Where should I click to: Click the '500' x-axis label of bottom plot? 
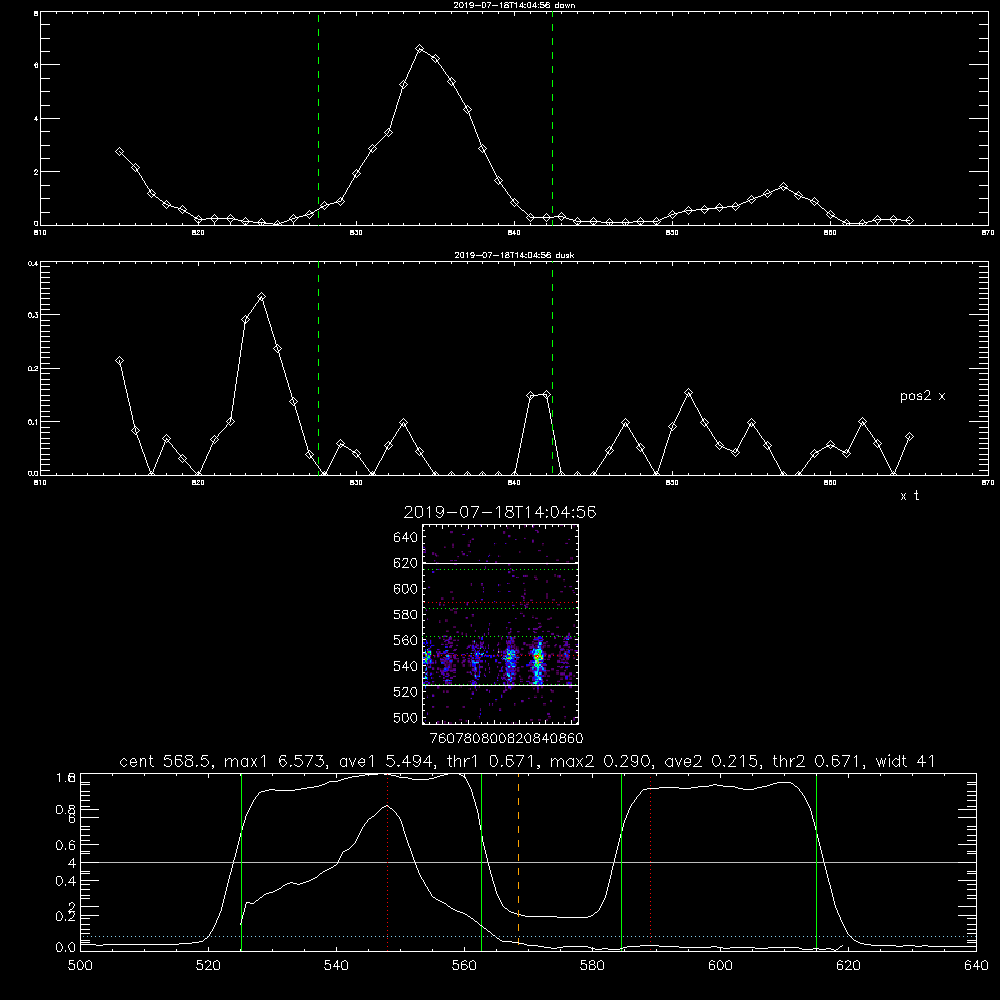pos(80,966)
